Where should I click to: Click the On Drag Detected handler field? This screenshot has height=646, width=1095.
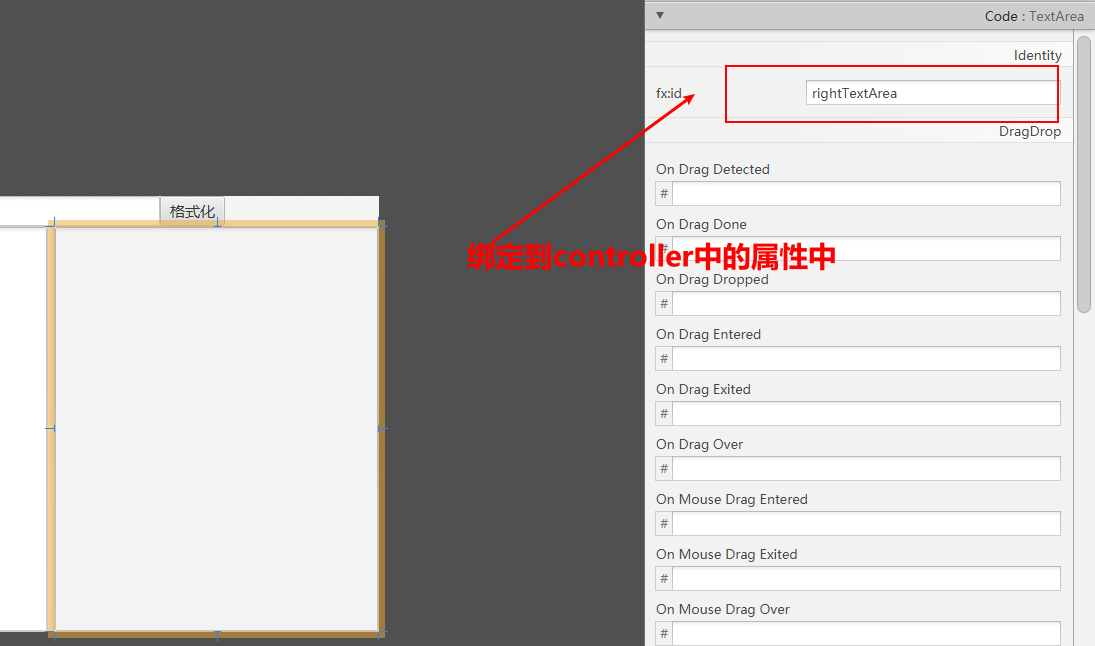866,193
